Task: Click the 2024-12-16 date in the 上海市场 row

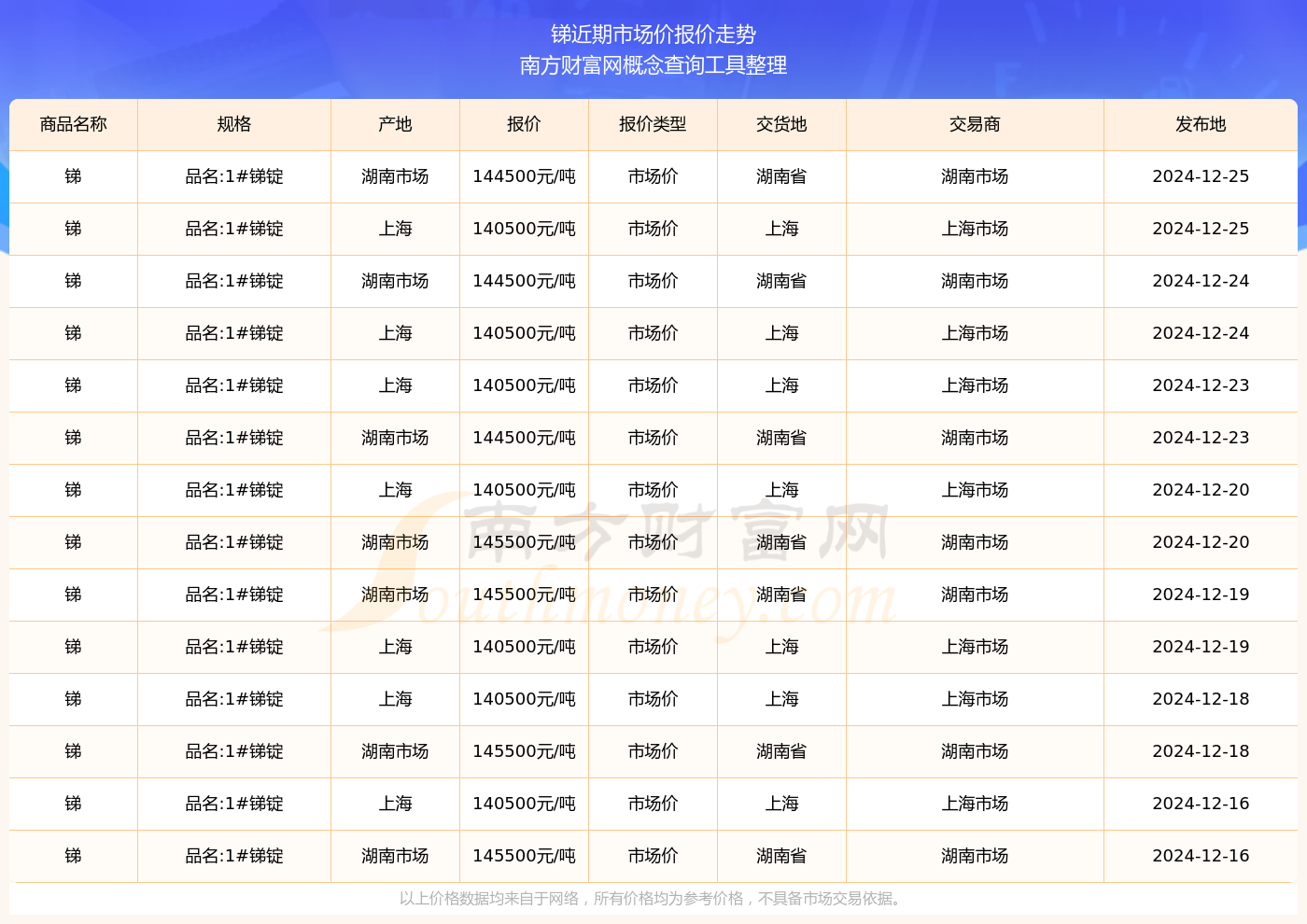Action: [1202, 804]
